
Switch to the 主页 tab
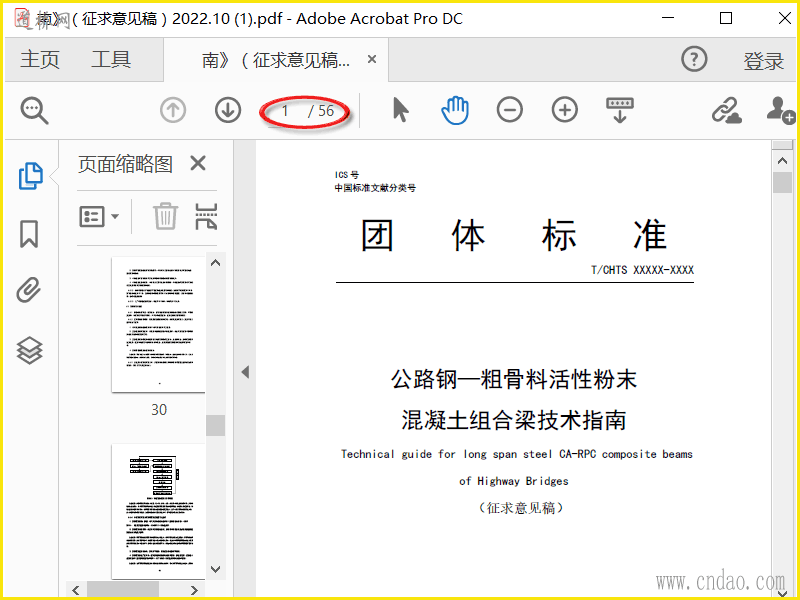[x=40, y=60]
